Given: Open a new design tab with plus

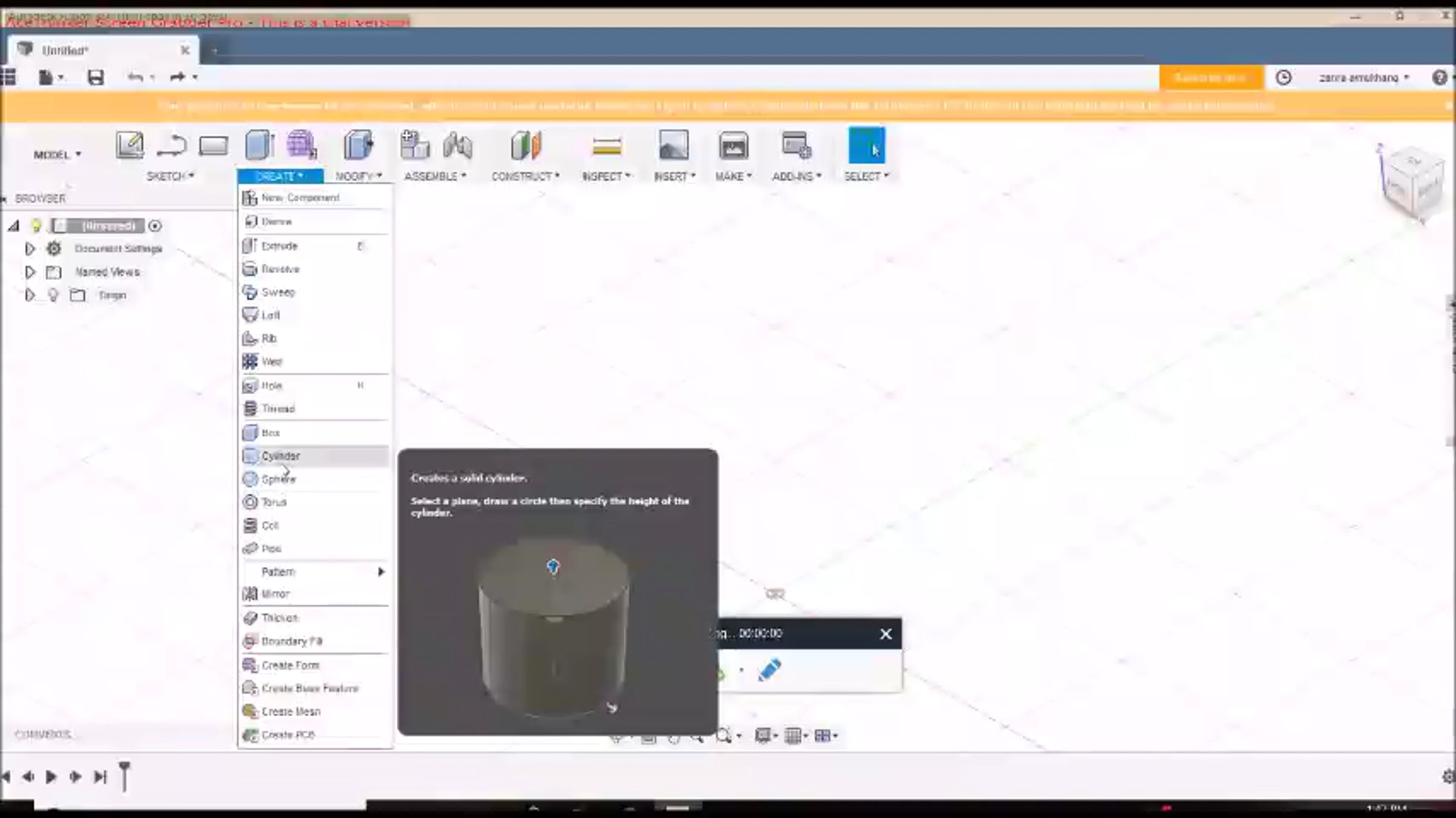Looking at the screenshot, I should [214, 51].
